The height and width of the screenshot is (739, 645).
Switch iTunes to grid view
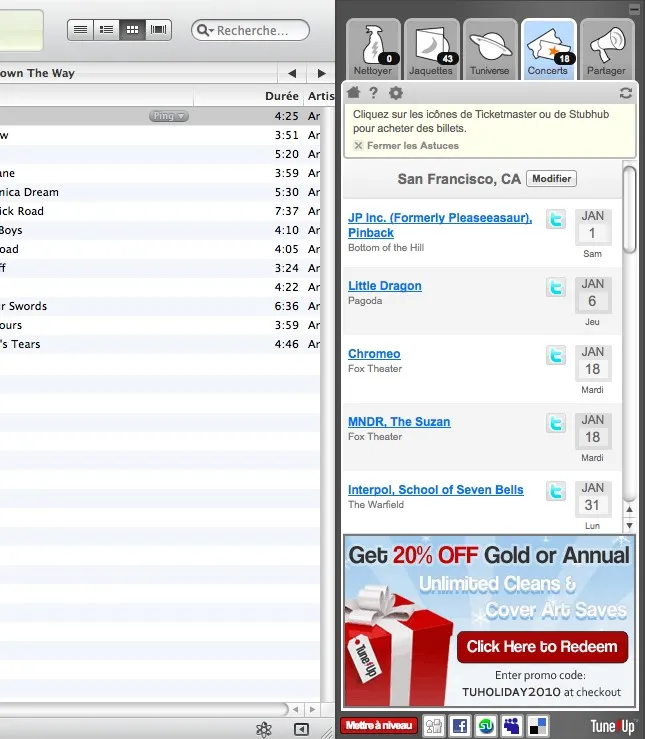point(132,30)
